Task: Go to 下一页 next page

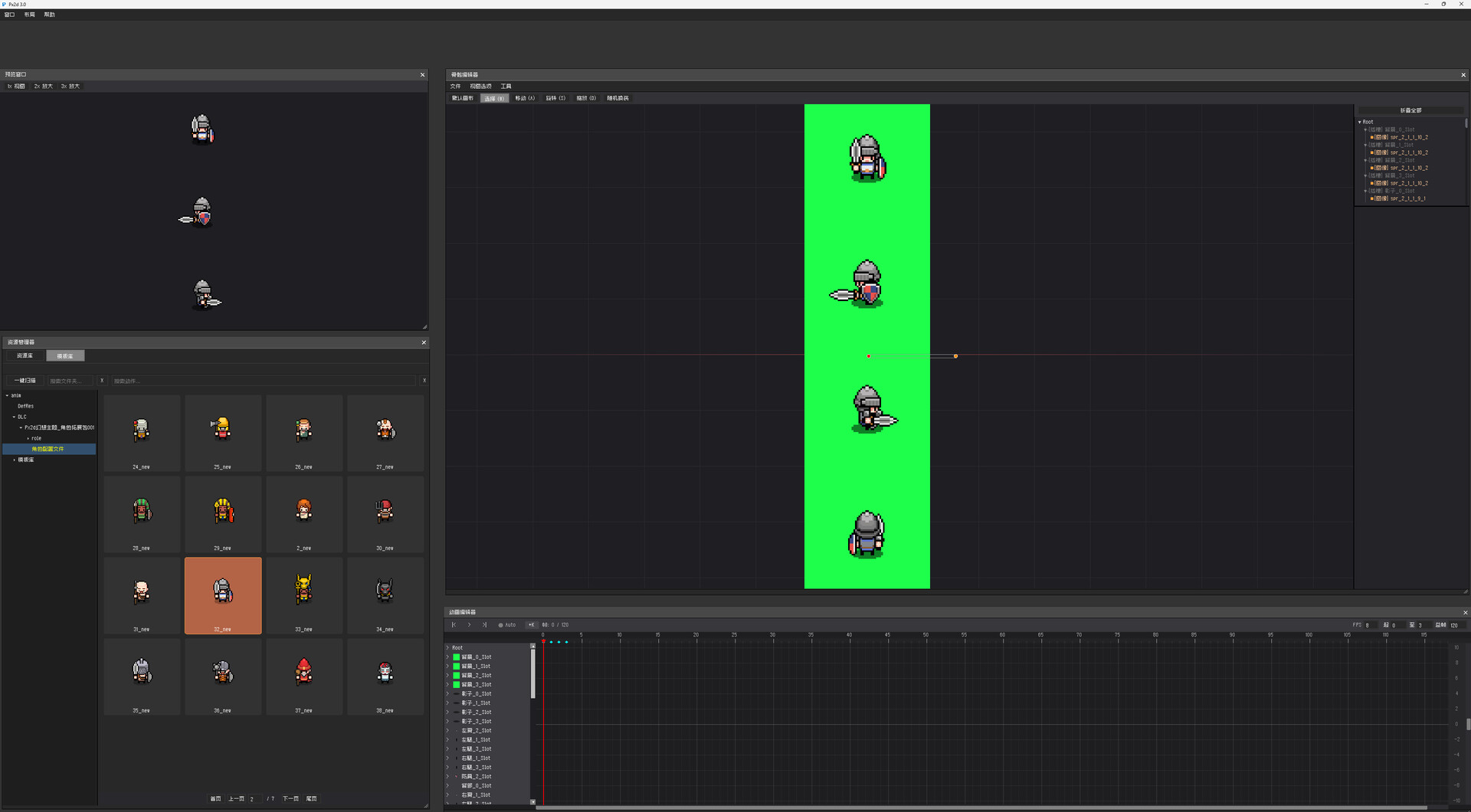Action: point(291,799)
